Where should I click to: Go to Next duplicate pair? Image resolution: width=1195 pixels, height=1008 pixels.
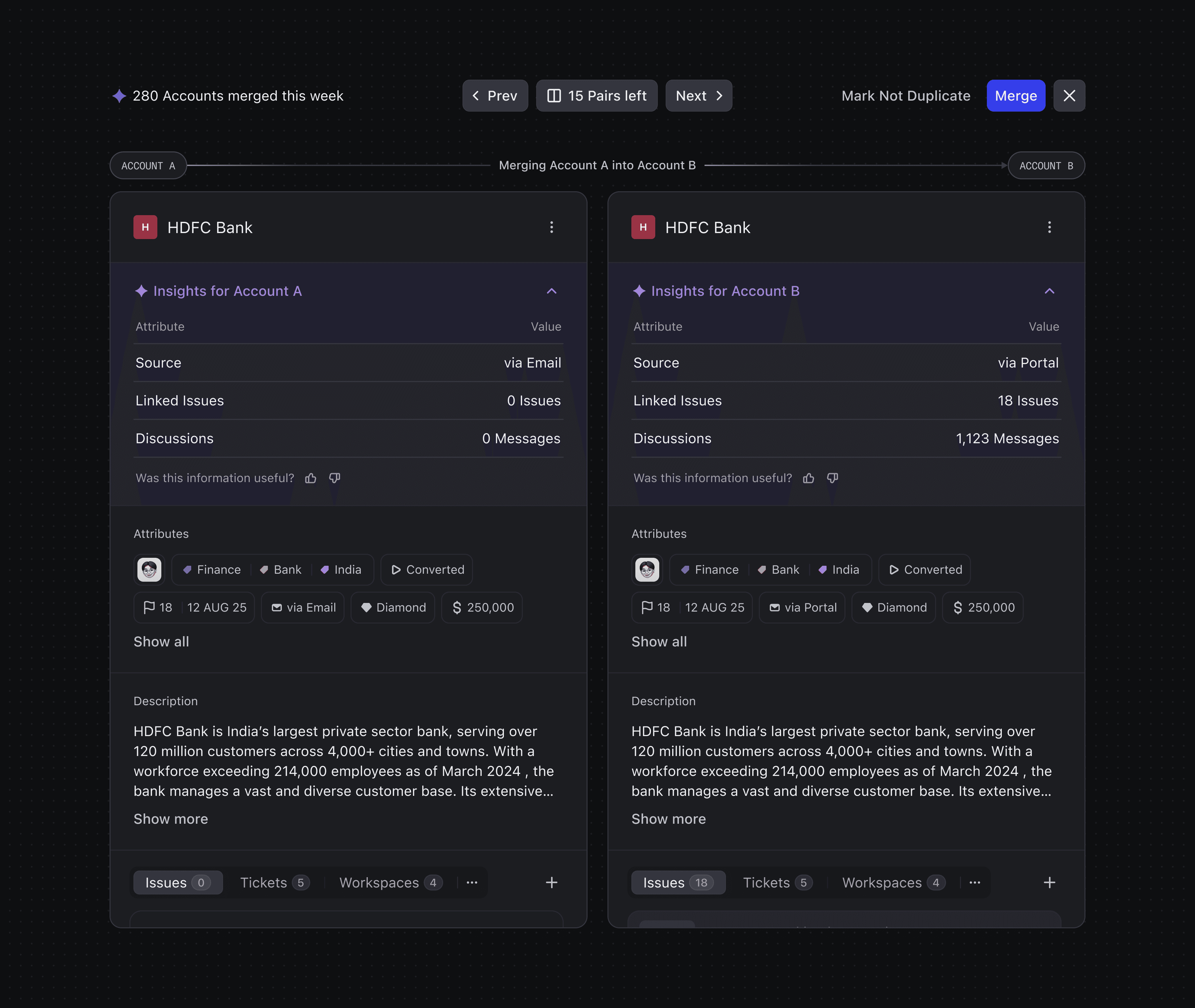tap(698, 95)
